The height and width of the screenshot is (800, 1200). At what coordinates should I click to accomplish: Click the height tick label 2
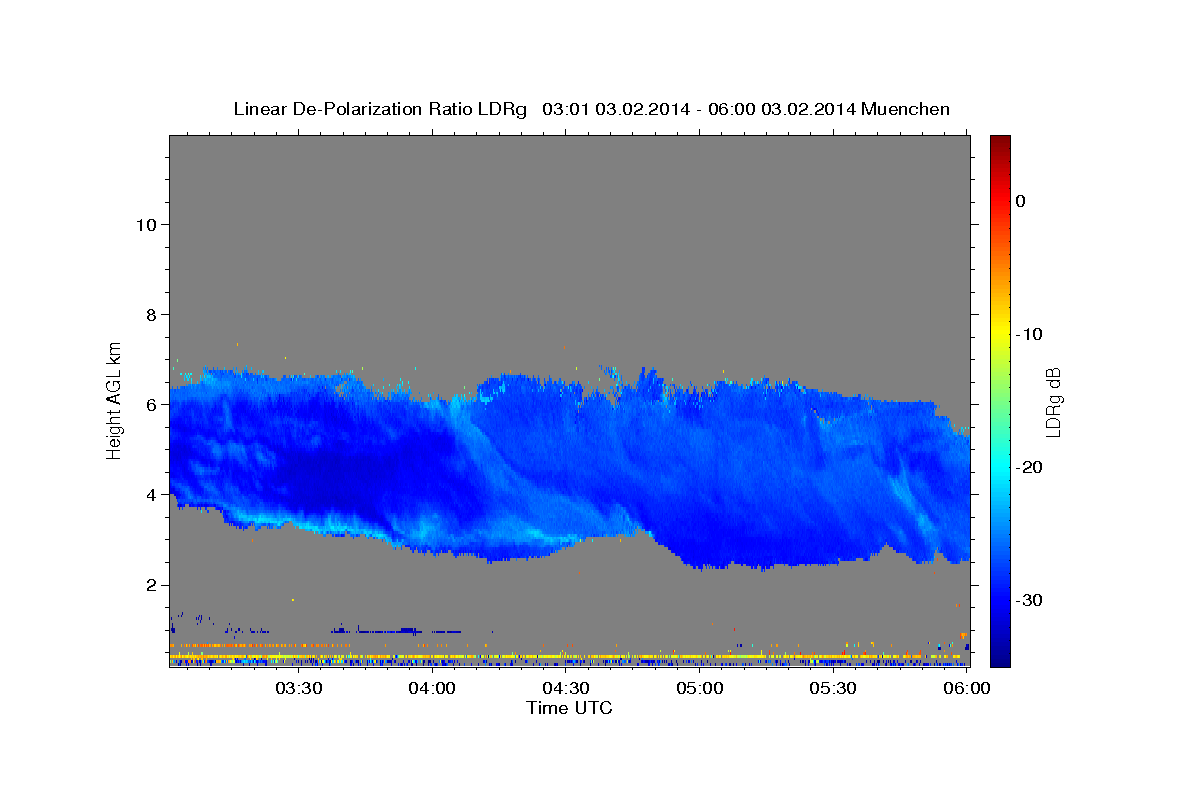coord(152,584)
